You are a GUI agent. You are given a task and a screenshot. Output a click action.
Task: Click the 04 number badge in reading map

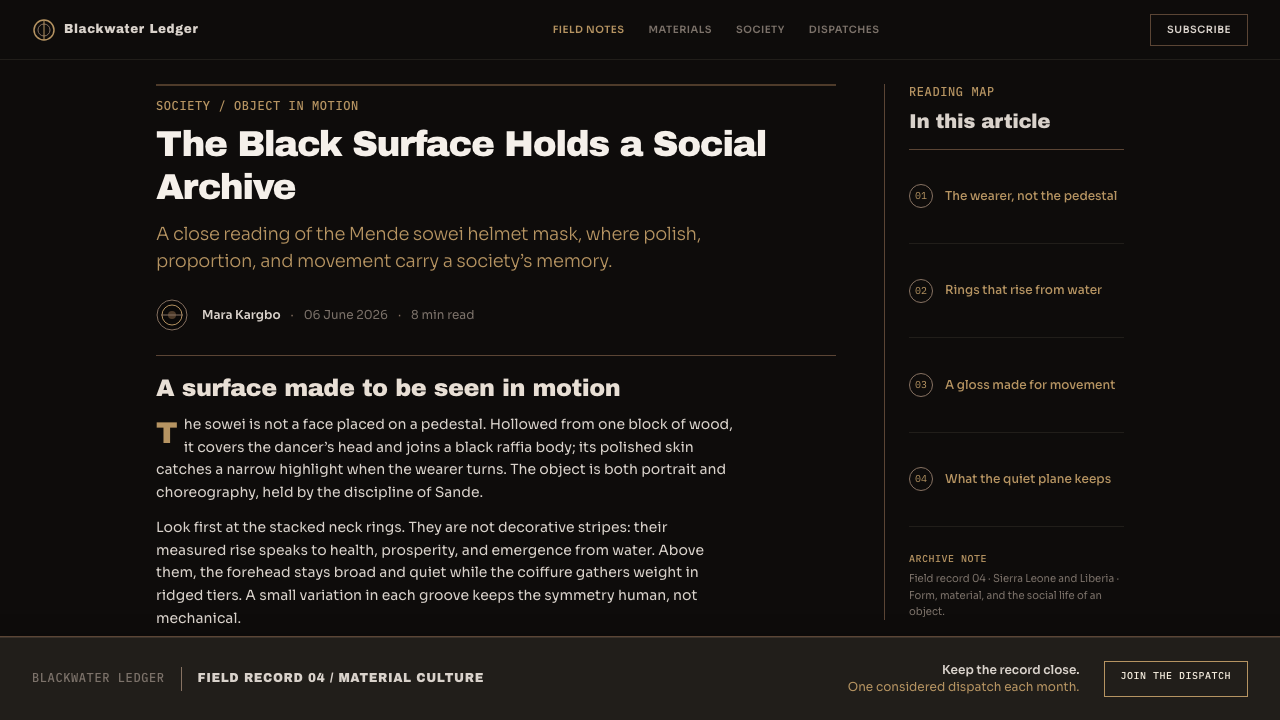coord(921,479)
